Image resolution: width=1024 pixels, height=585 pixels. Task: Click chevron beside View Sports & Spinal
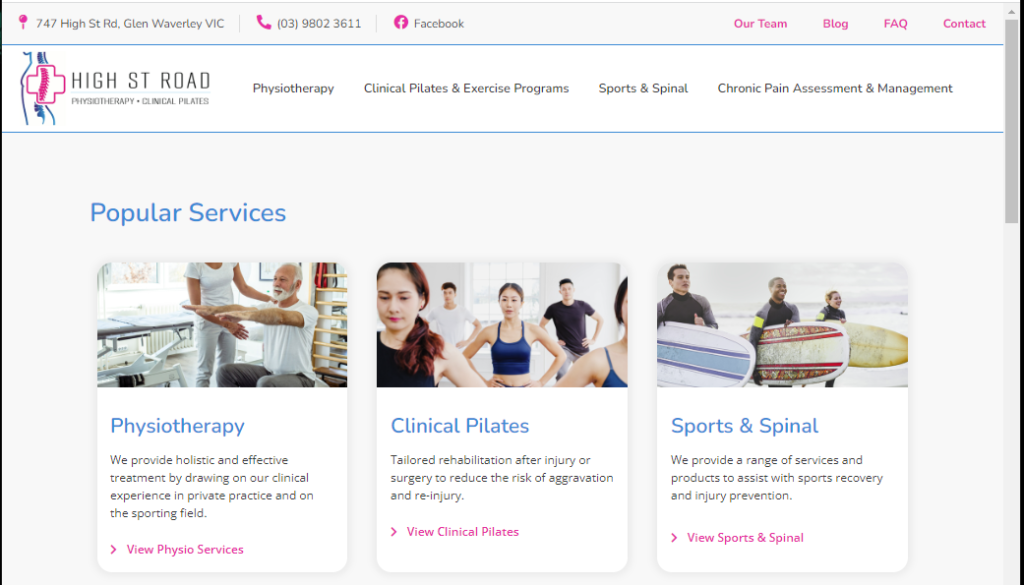pos(674,538)
